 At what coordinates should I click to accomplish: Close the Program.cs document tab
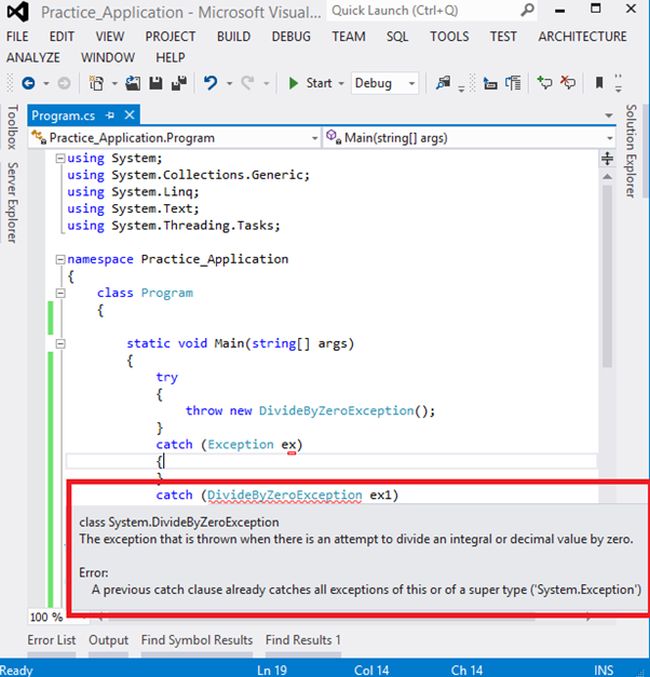[x=129, y=115]
